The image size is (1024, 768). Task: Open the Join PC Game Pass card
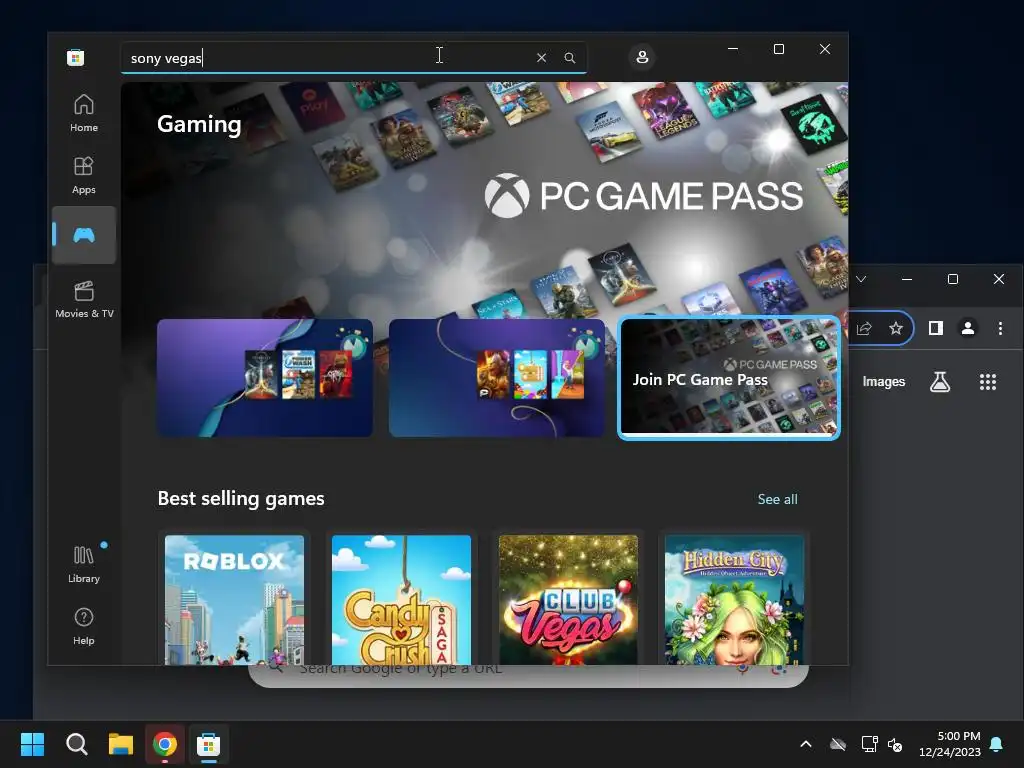tap(729, 379)
